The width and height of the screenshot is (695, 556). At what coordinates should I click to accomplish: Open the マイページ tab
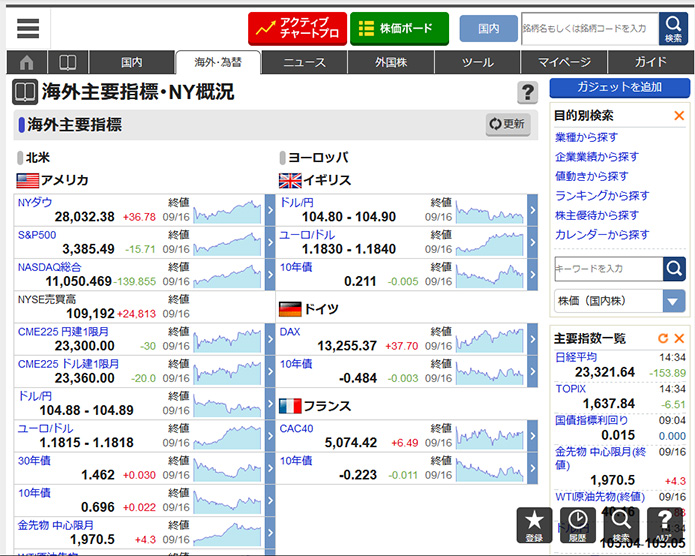564,62
